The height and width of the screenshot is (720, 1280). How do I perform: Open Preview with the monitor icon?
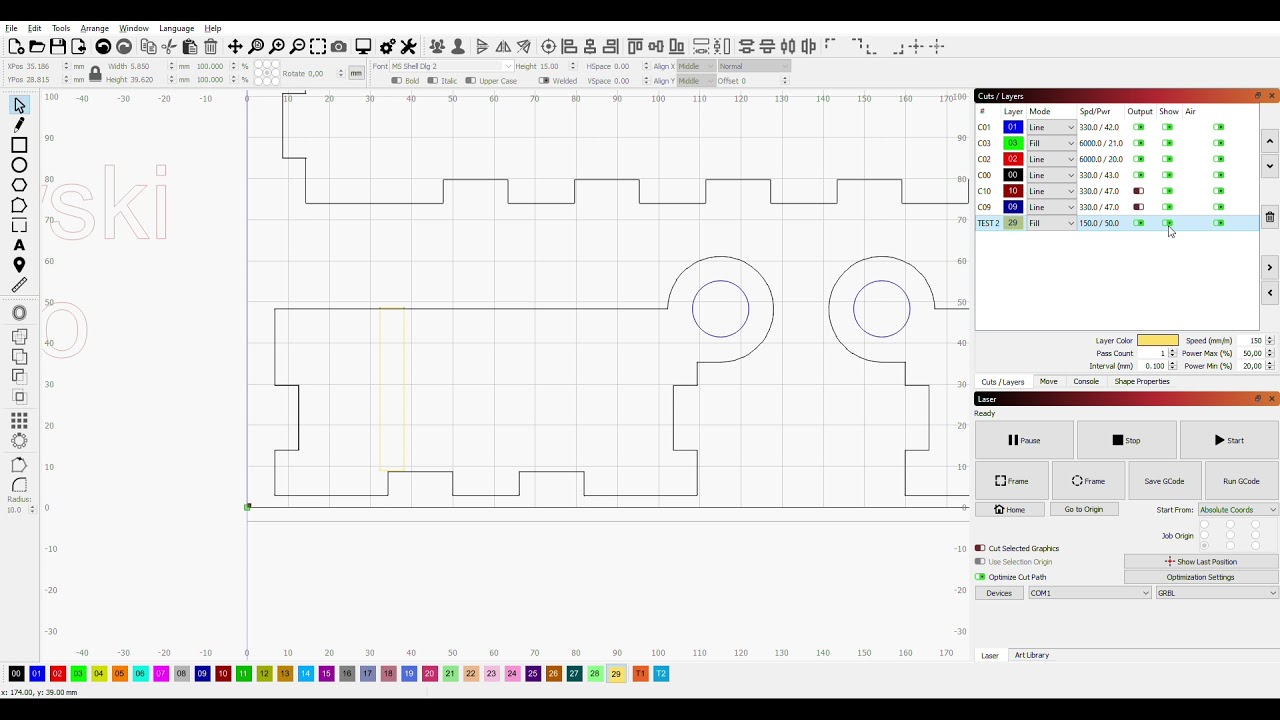pos(363,46)
